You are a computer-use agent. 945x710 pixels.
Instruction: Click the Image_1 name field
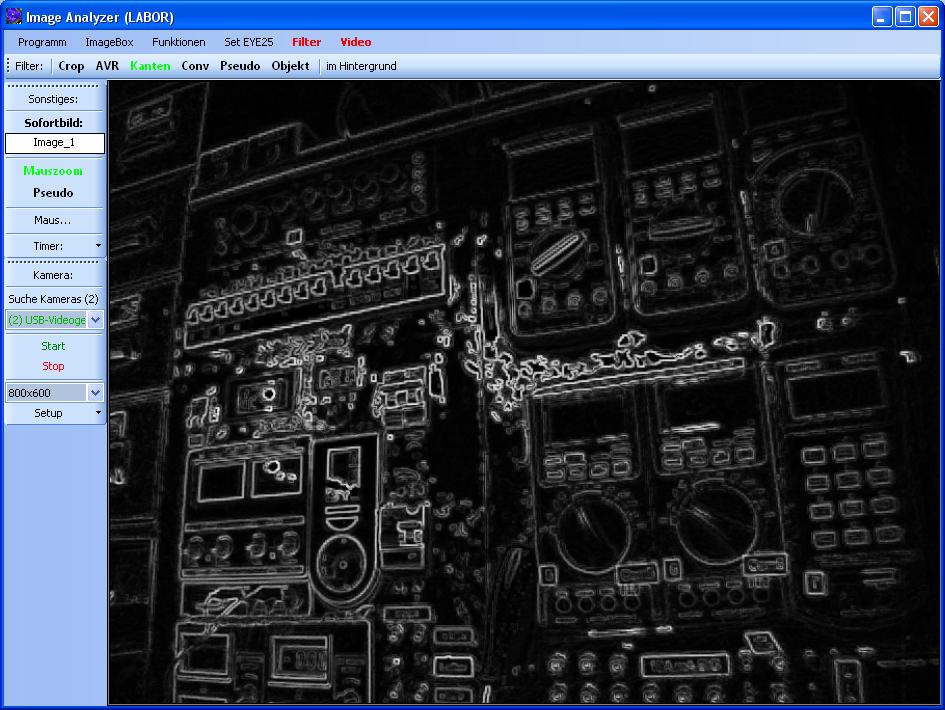[54, 143]
